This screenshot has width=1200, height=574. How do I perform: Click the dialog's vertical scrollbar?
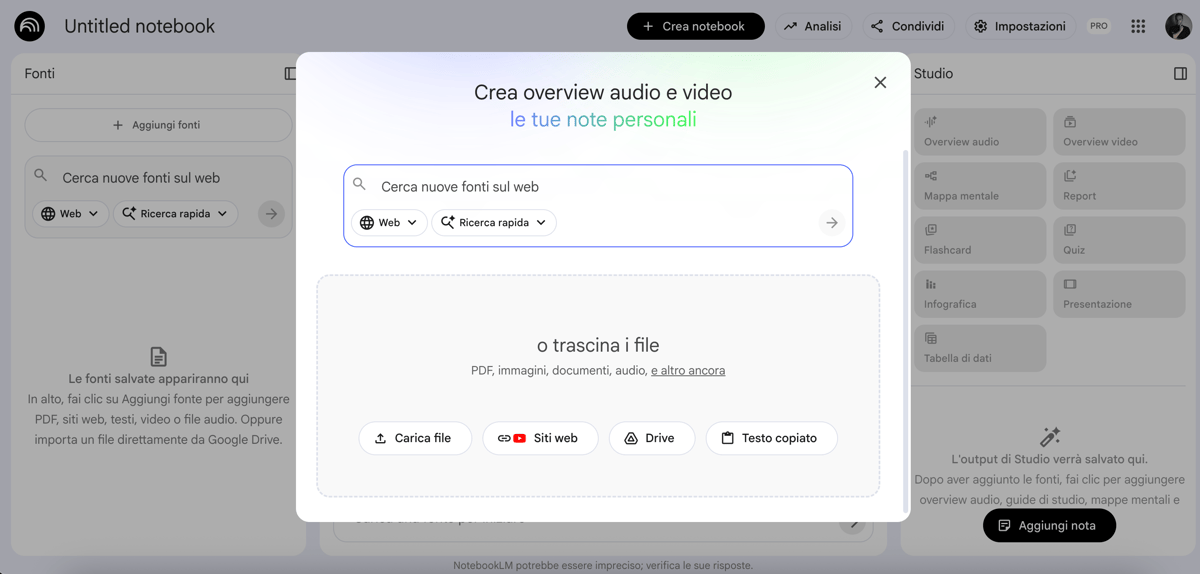point(906,330)
